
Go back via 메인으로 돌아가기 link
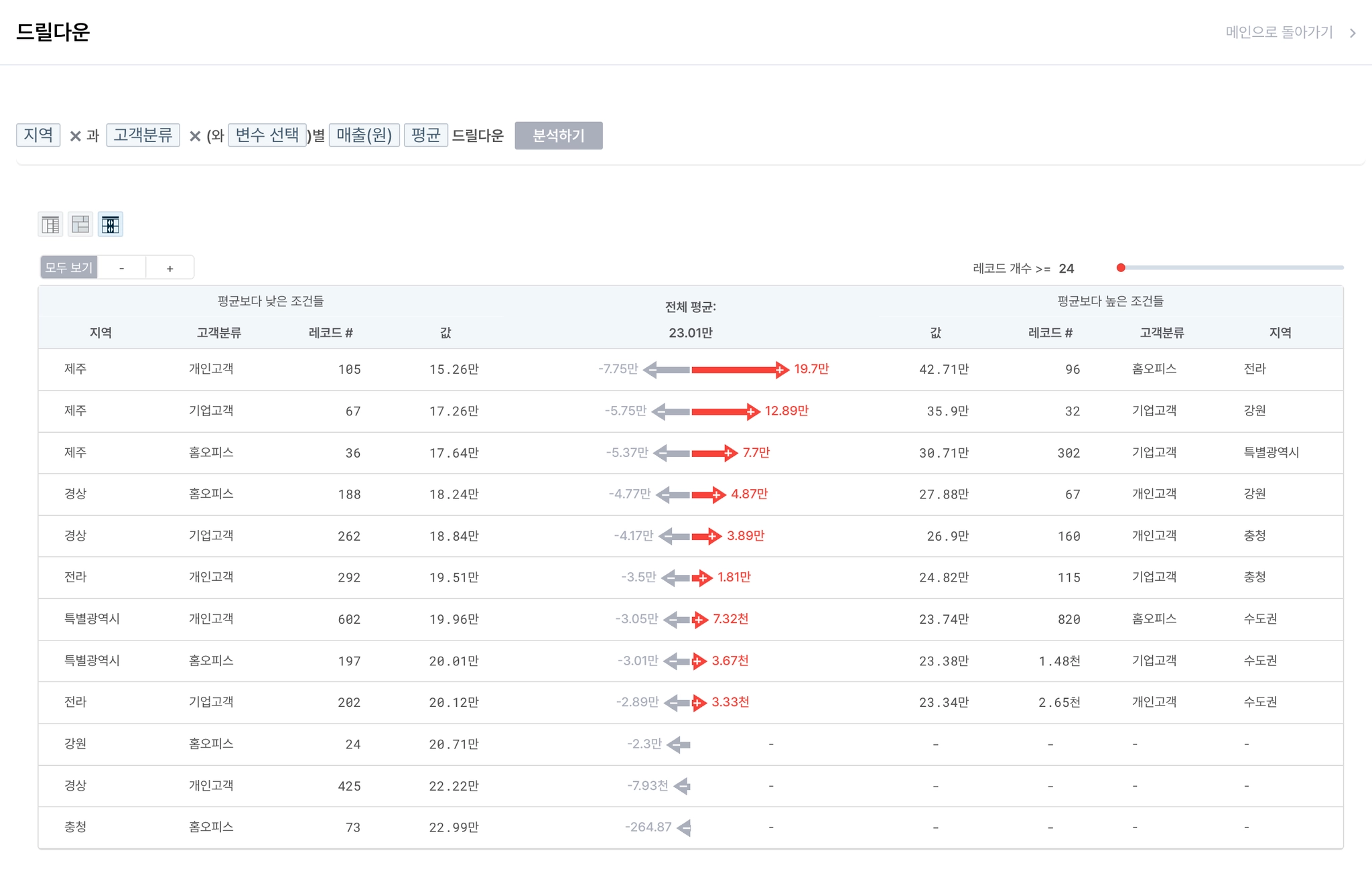pyautogui.click(x=1278, y=32)
